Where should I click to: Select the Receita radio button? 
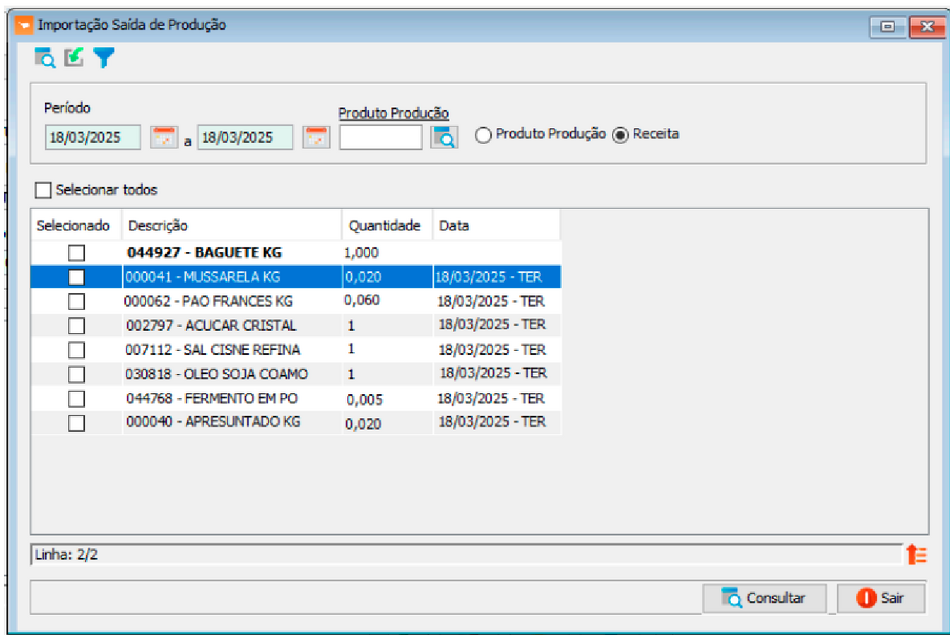coord(620,135)
